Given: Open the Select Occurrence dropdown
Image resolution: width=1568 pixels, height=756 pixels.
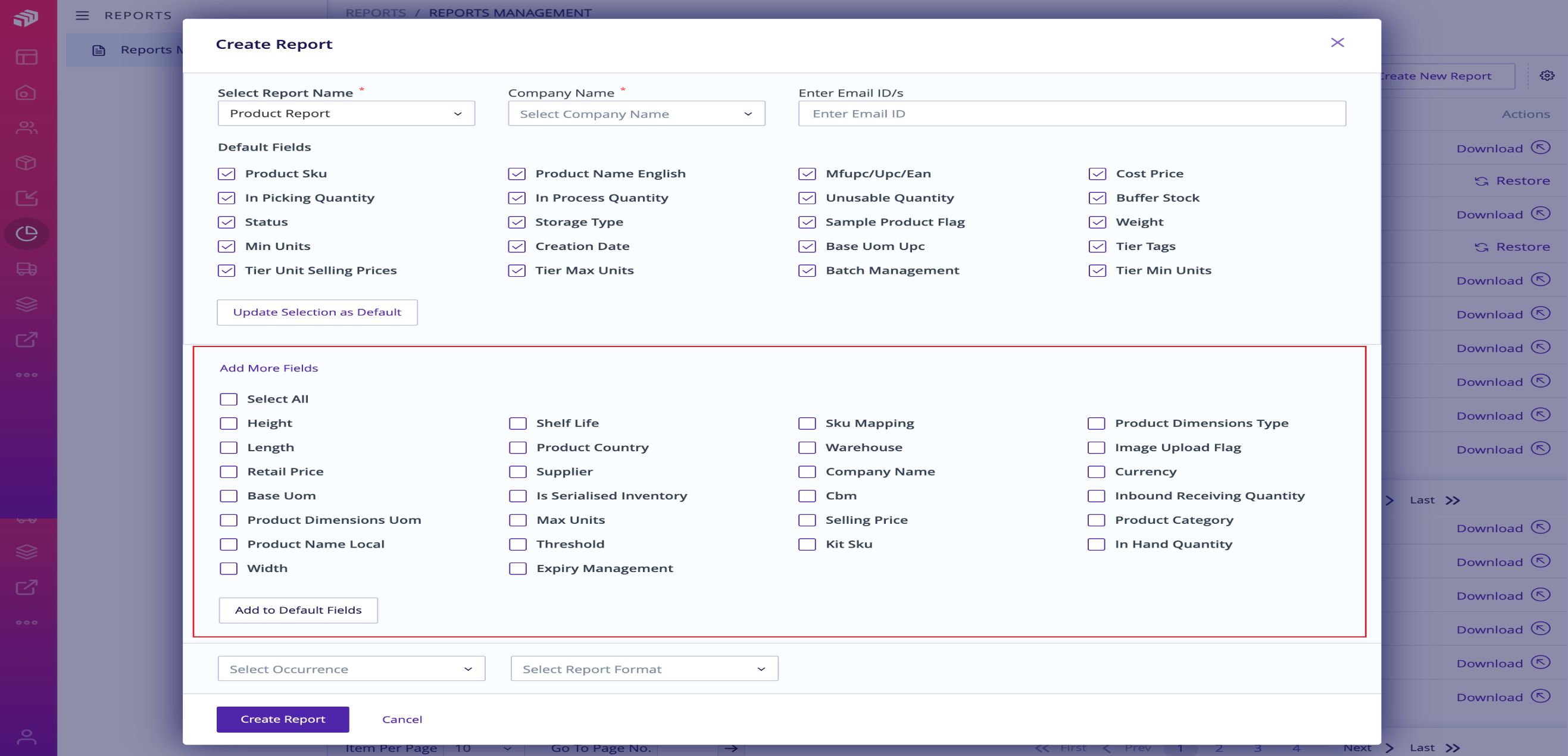Looking at the screenshot, I should click(x=351, y=669).
